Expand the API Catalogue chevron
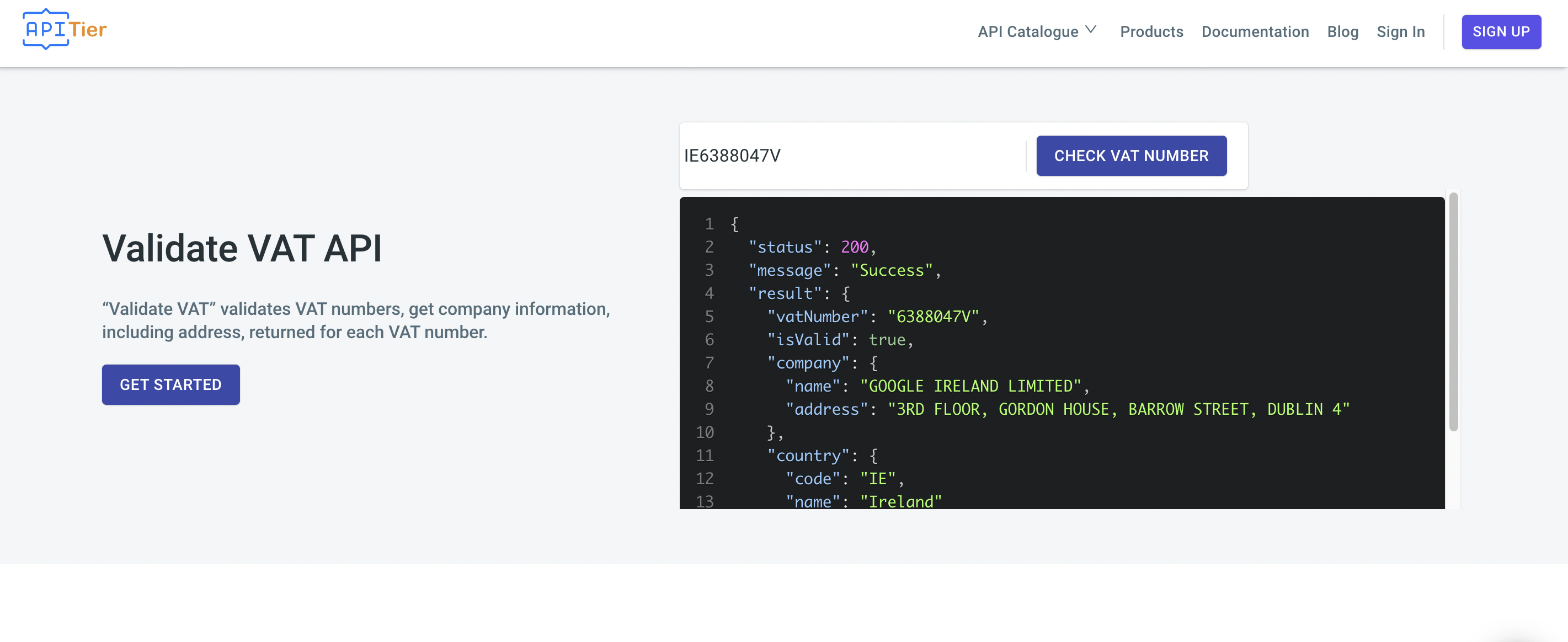The image size is (1568, 642). (1090, 30)
